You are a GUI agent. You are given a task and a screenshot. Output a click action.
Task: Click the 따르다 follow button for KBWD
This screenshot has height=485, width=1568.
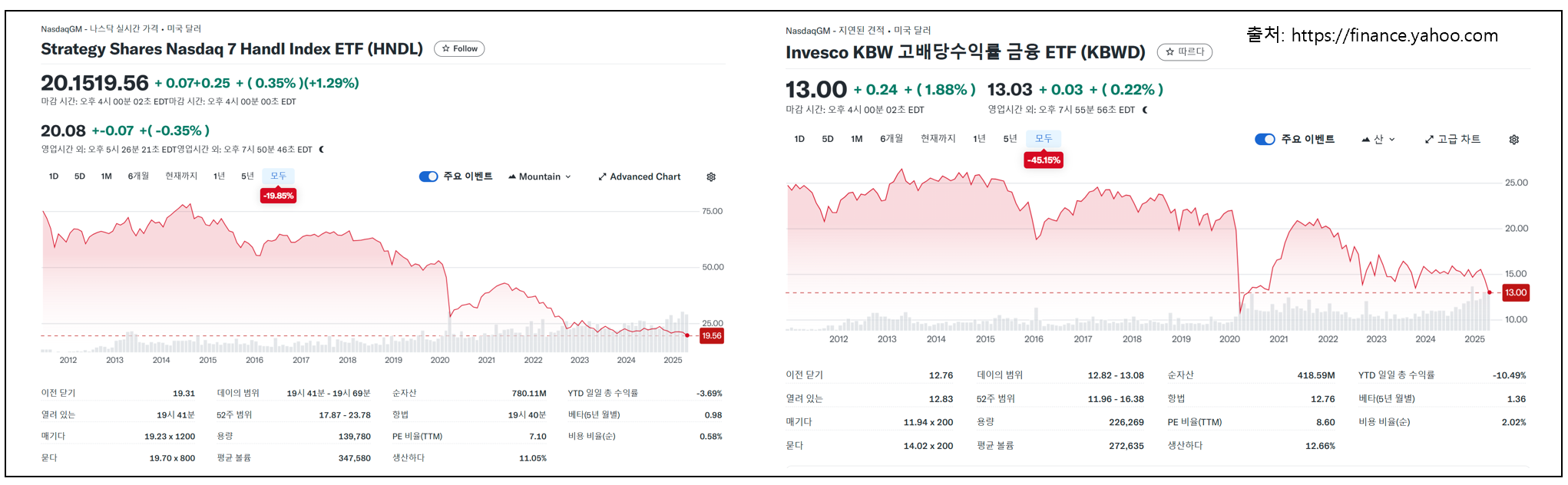tap(1184, 52)
